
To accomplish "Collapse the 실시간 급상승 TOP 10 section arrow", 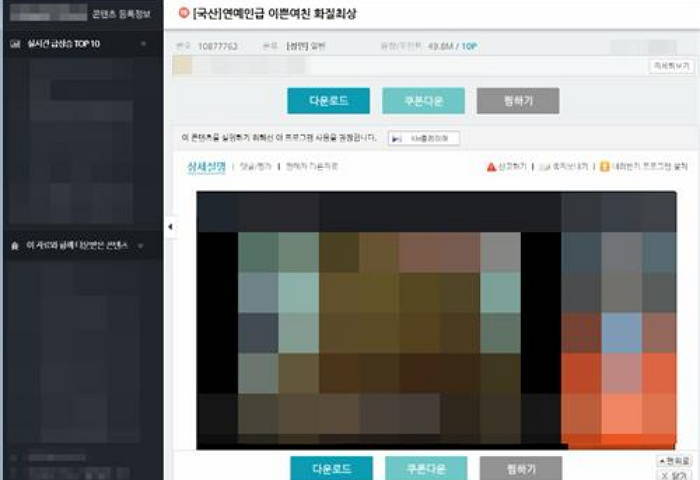I will (143, 44).
